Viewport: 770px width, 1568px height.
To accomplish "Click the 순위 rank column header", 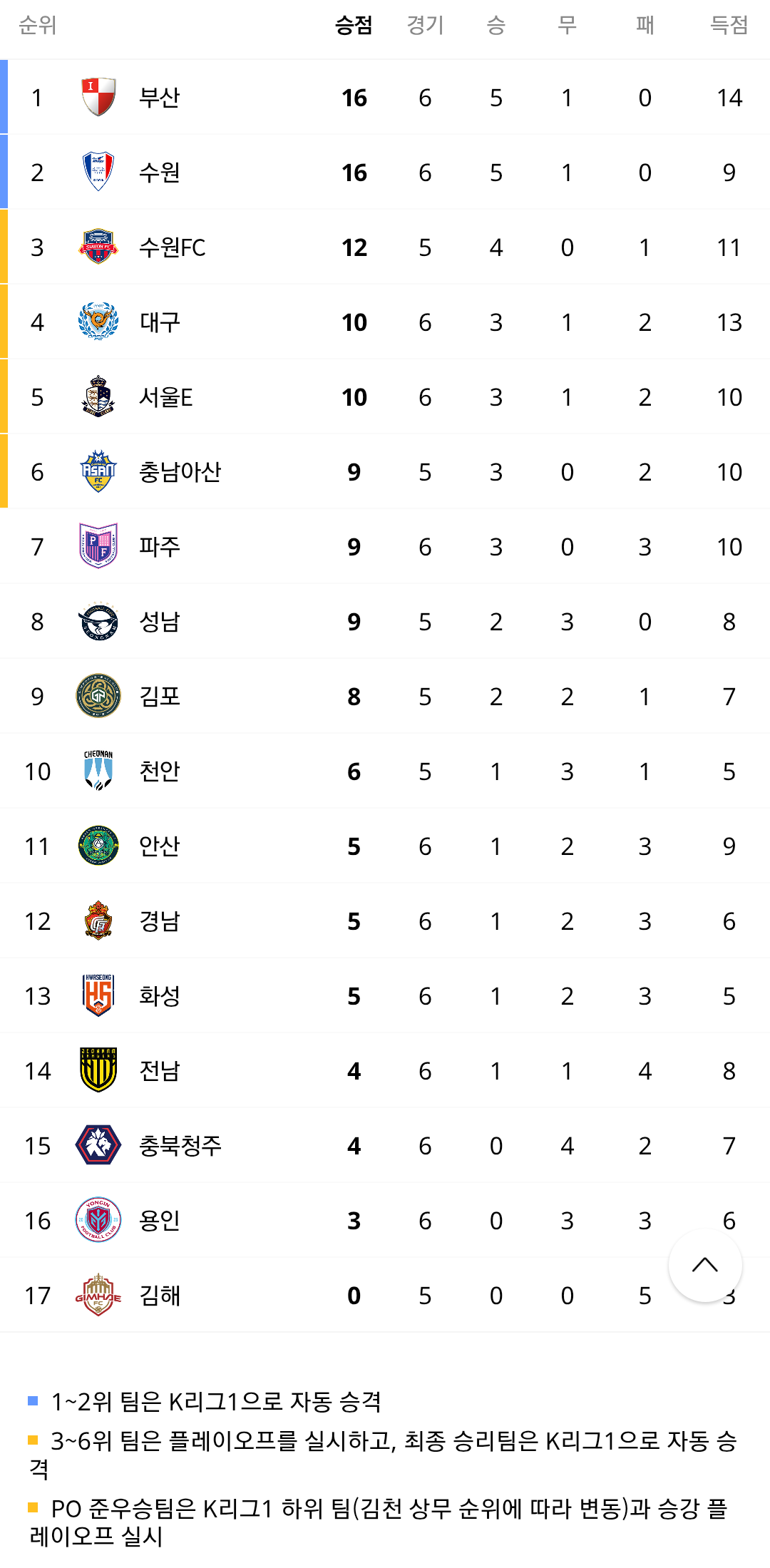I will 37,26.
